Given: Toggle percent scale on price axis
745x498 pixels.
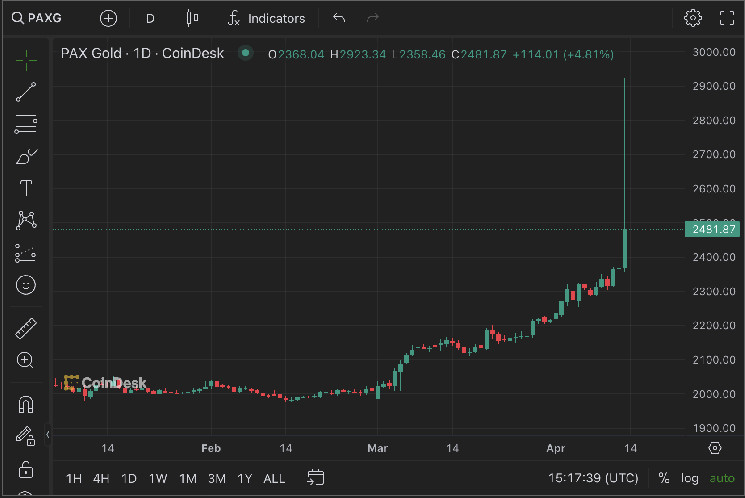Looking at the screenshot, I should [x=663, y=478].
